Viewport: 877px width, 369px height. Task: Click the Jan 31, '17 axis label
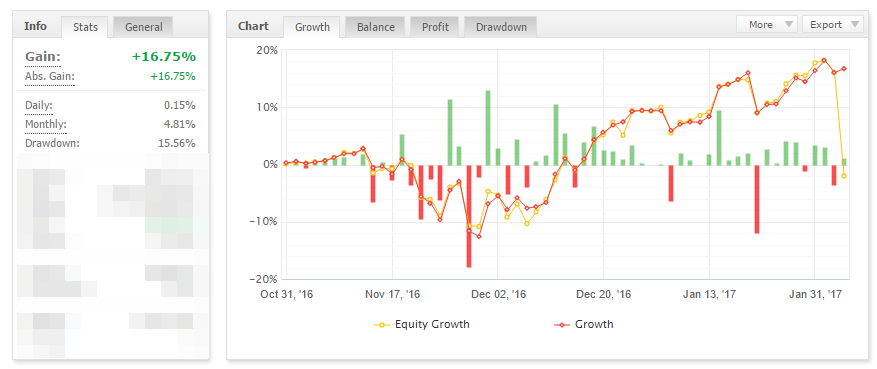pyautogui.click(x=815, y=295)
